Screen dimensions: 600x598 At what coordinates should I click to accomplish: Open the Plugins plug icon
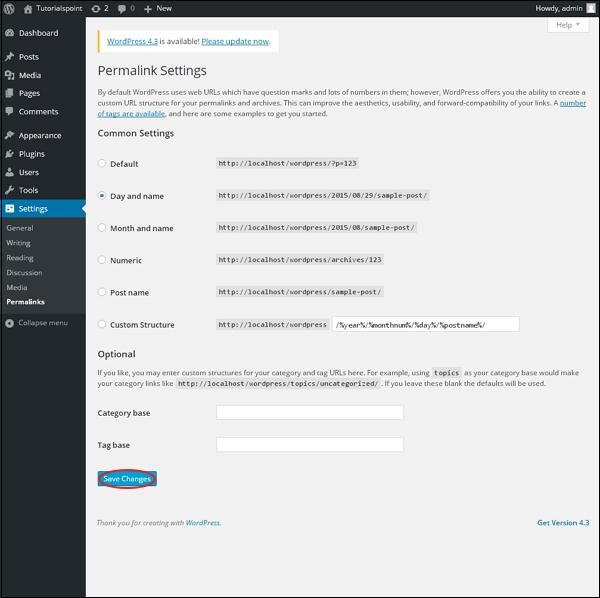(9, 154)
